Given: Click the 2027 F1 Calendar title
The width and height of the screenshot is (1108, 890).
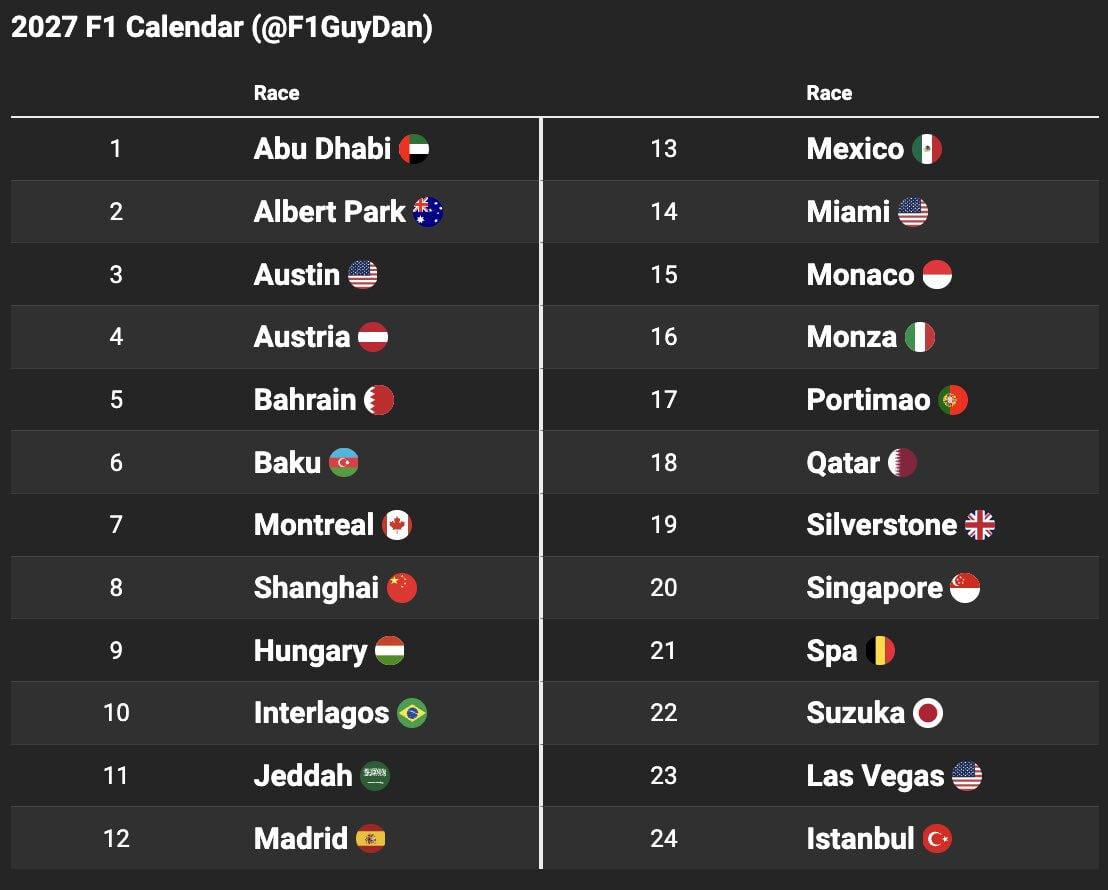Looking at the screenshot, I should click(x=222, y=27).
